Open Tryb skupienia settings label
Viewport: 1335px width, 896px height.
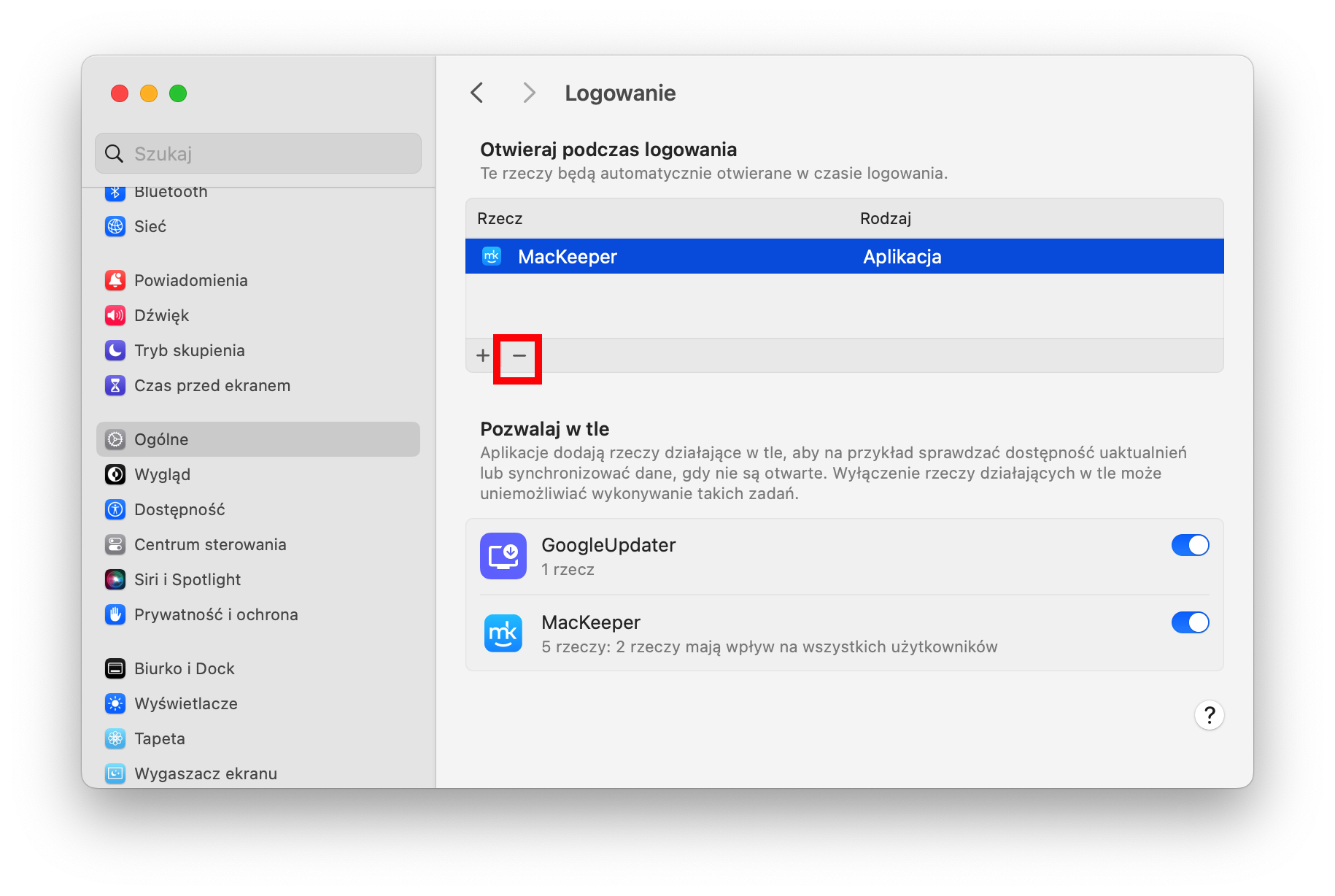[190, 350]
